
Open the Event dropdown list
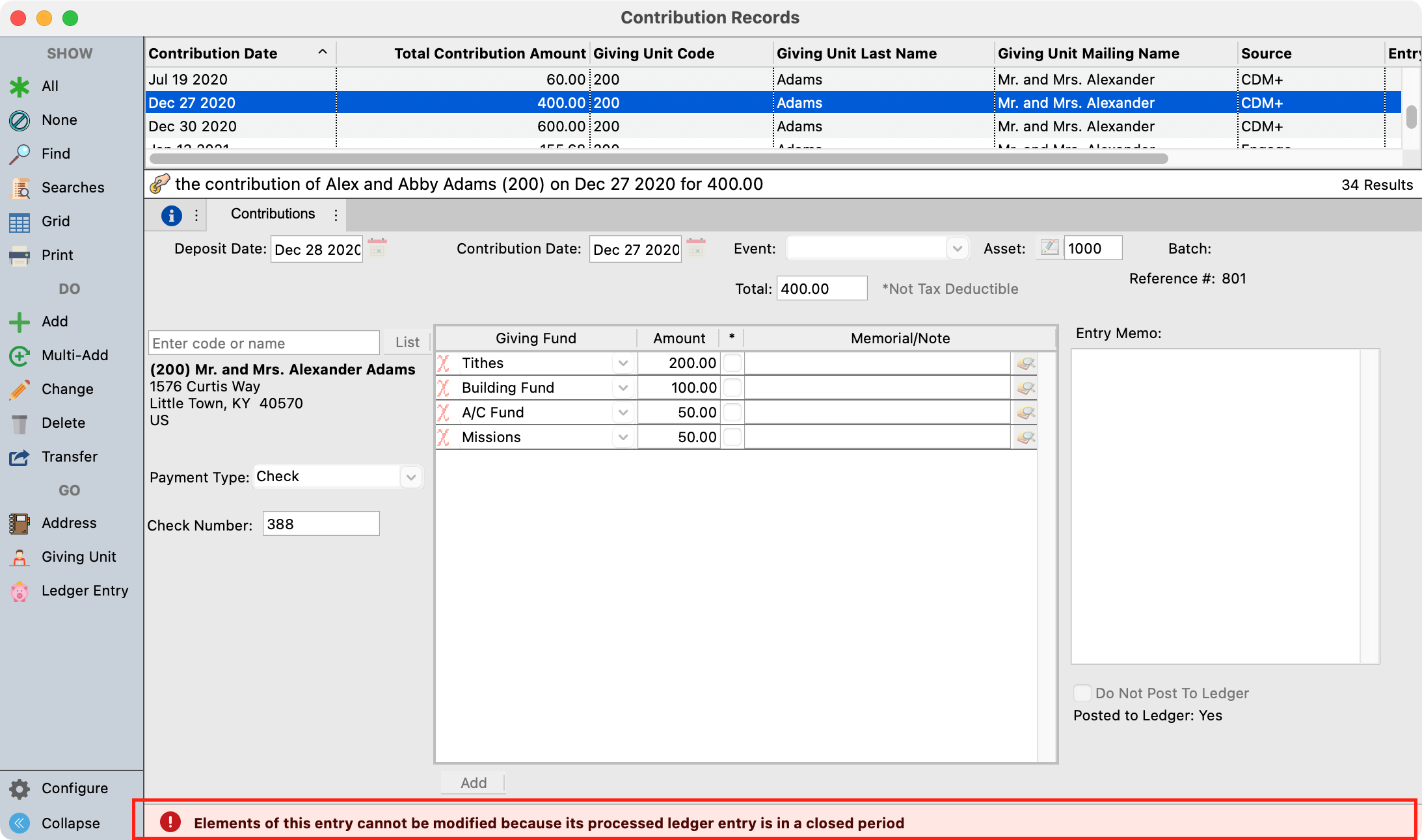(x=956, y=249)
